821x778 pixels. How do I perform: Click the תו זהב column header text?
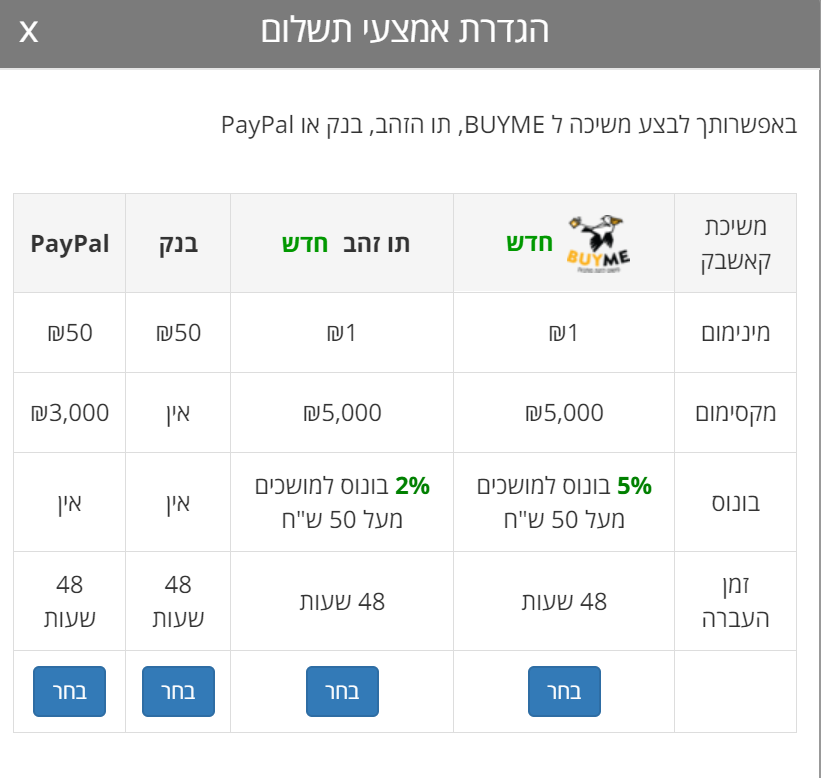tap(376, 243)
